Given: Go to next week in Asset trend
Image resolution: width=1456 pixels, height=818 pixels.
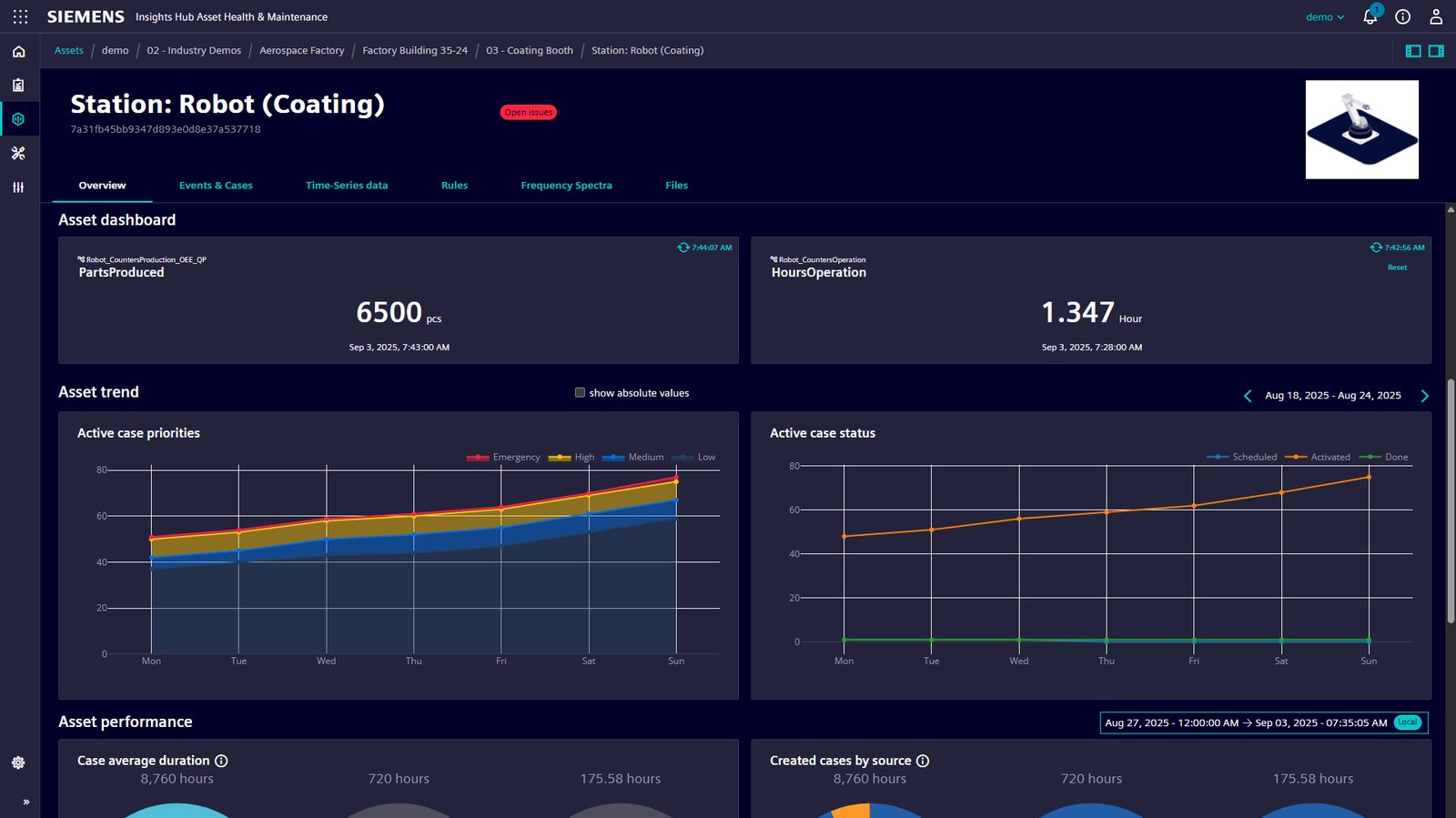Looking at the screenshot, I should tap(1425, 396).
